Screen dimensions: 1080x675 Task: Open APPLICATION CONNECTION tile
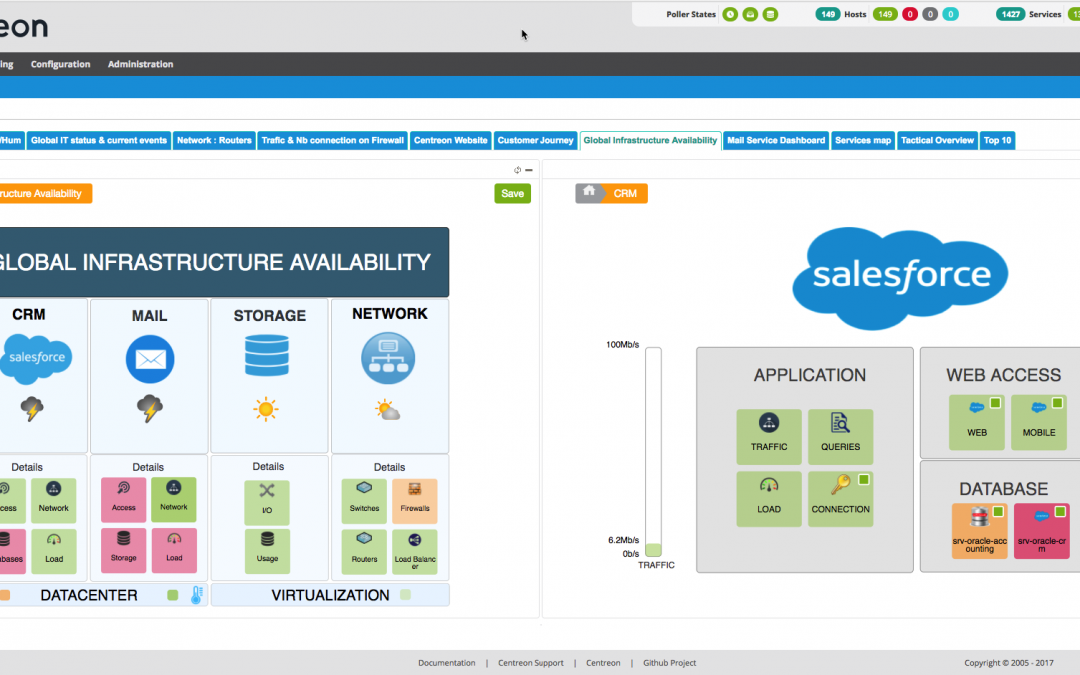click(840, 499)
